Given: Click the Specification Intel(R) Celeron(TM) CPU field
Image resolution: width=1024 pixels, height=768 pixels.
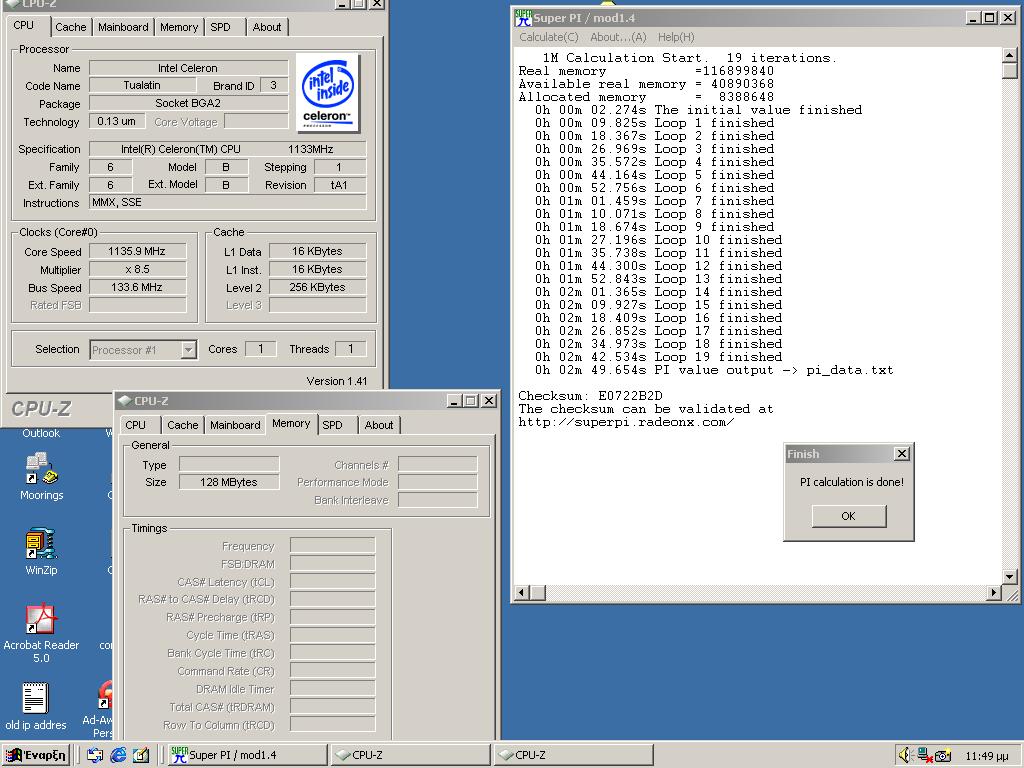Looking at the screenshot, I should coord(227,149).
